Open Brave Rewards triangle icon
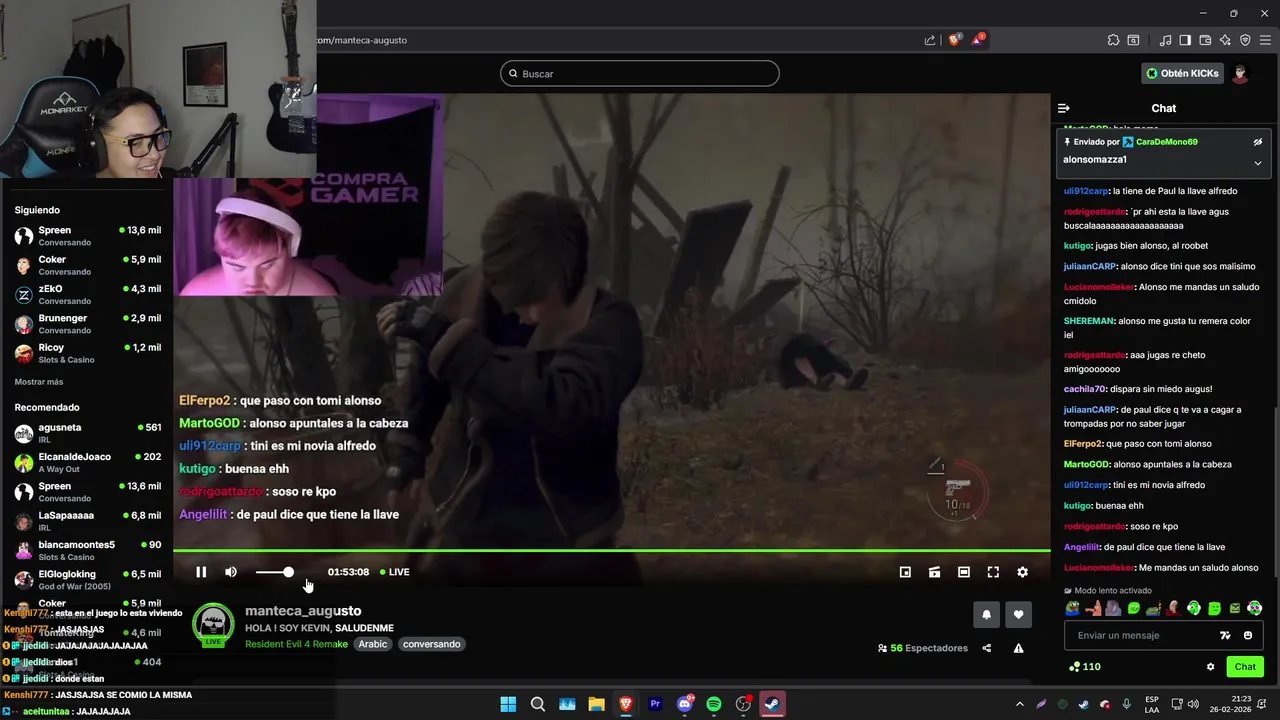Image resolution: width=1280 pixels, height=720 pixels. [x=979, y=40]
